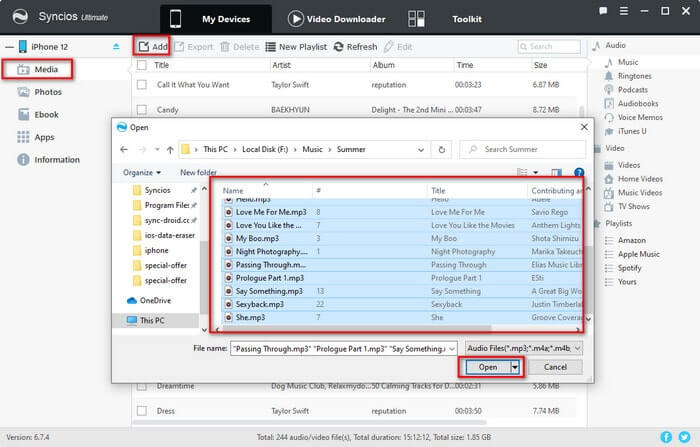Click the file list vertical scrollbar
This screenshot has width=700, height=447.
(588, 279)
